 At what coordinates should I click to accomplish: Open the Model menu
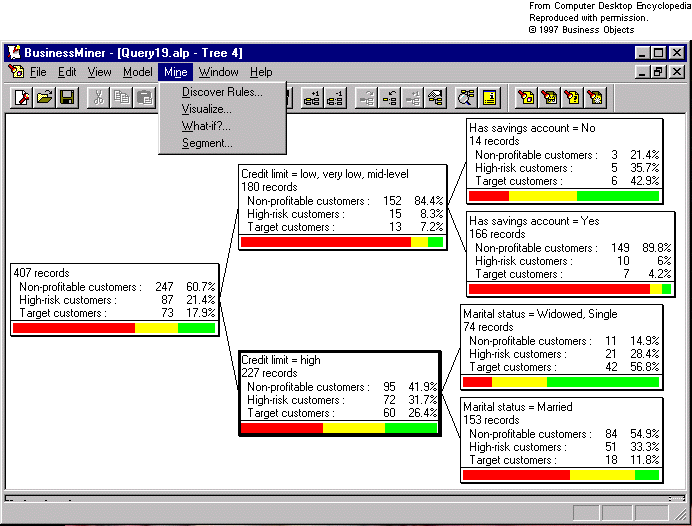tap(138, 71)
